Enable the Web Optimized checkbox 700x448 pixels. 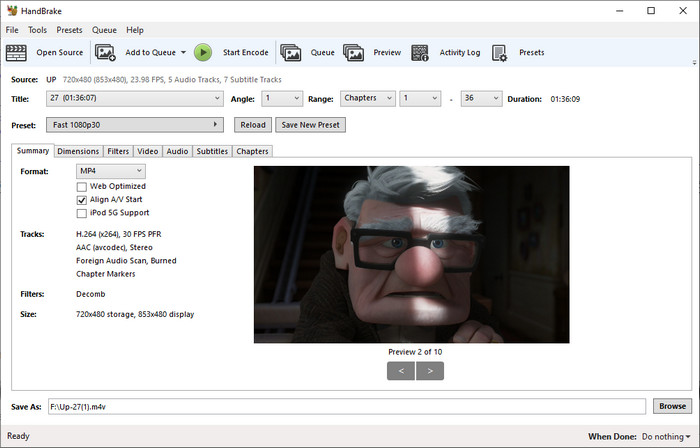coord(82,187)
